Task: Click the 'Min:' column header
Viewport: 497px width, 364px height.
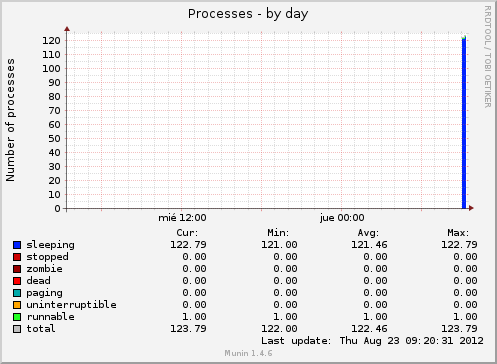Action: (x=278, y=233)
